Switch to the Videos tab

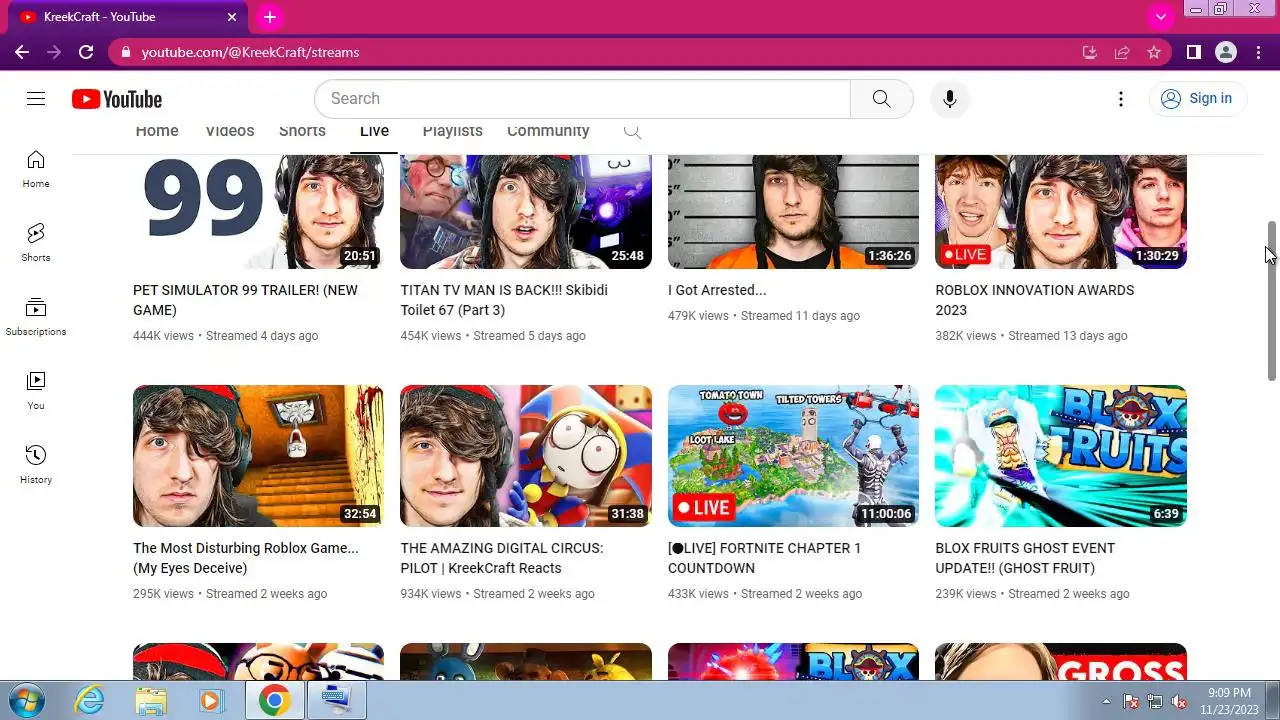coord(230,131)
